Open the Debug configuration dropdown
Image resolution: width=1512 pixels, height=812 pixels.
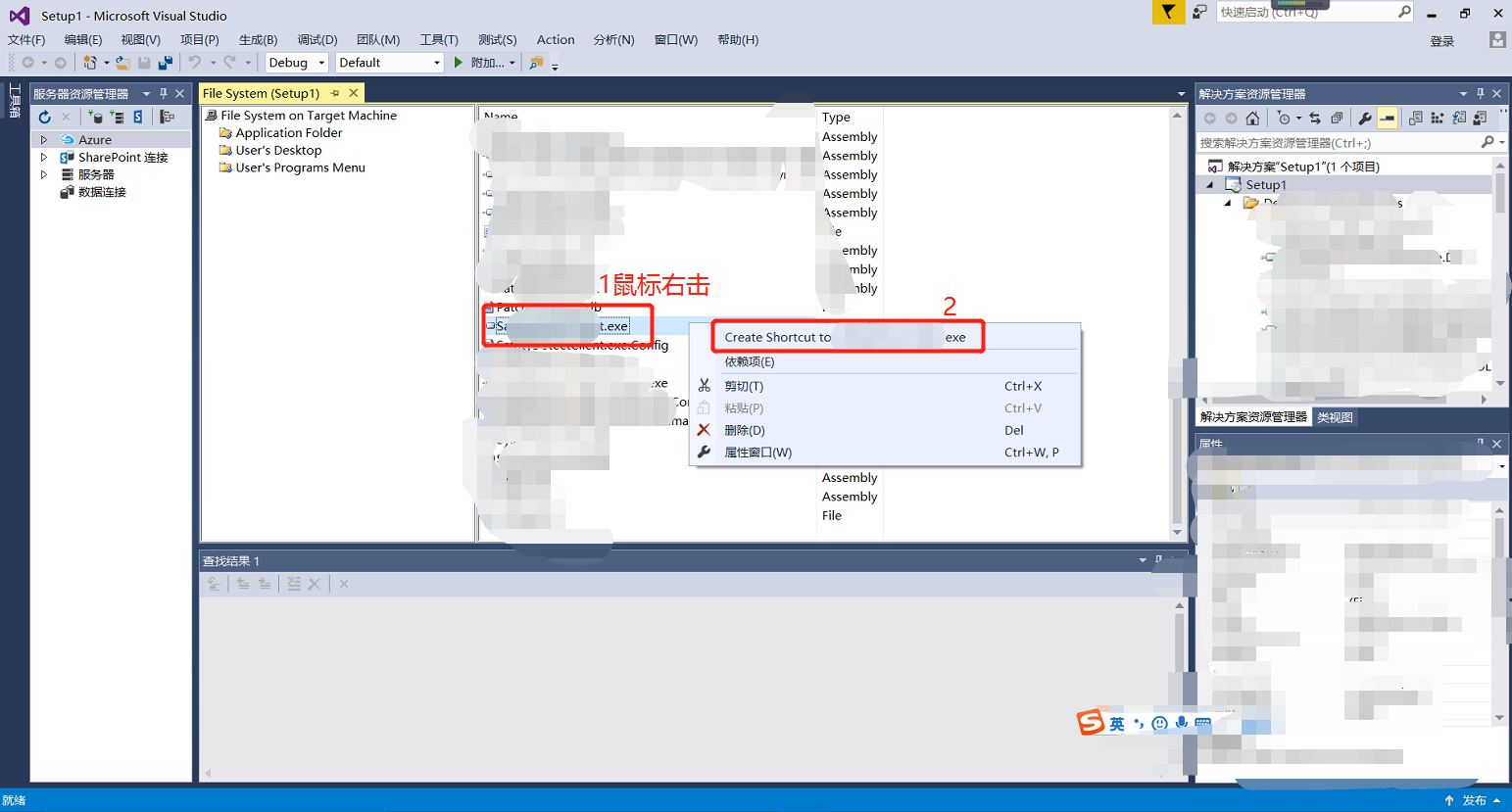pos(321,63)
